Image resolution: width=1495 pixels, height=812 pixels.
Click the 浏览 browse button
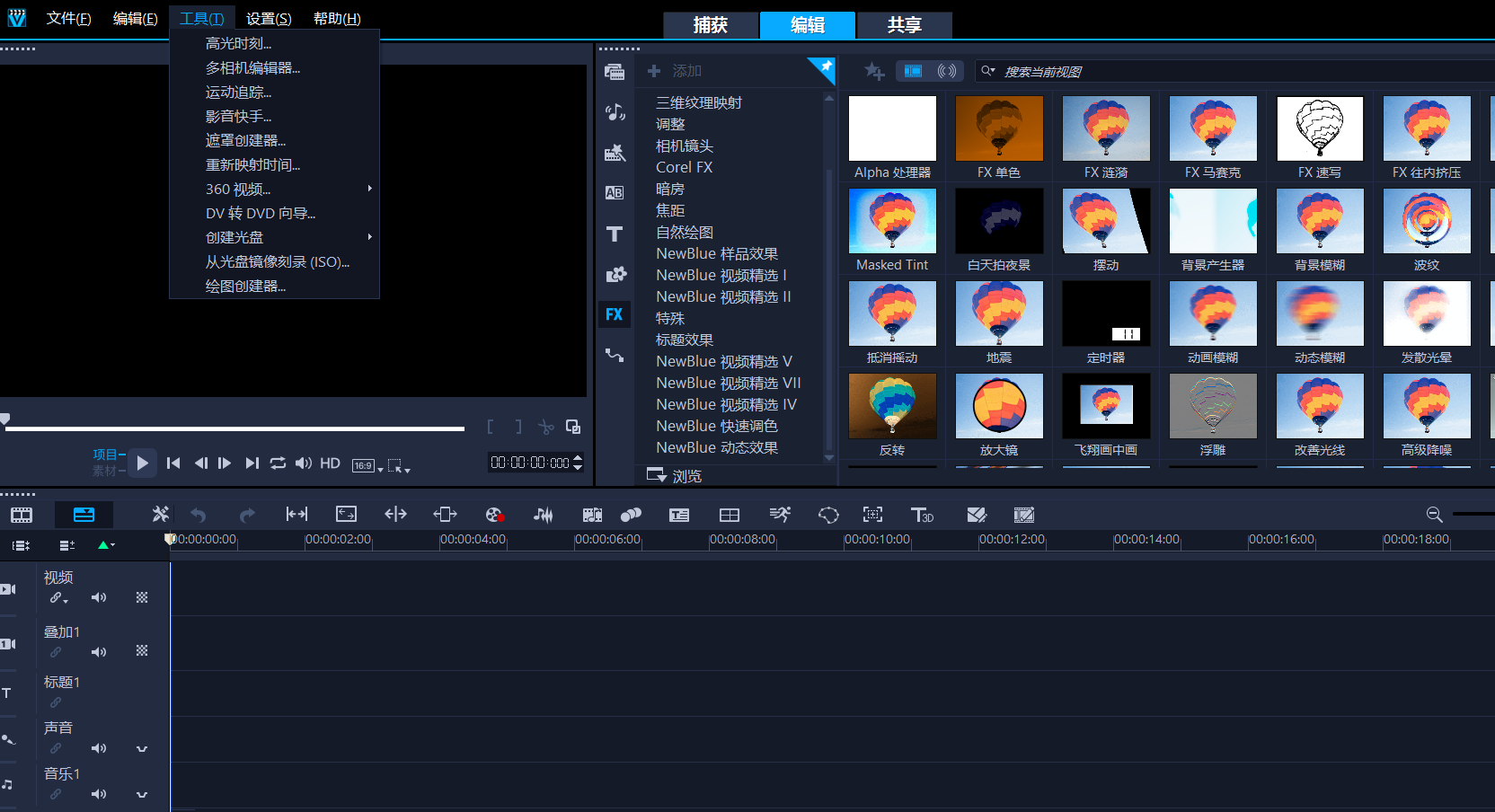pyautogui.click(x=675, y=476)
